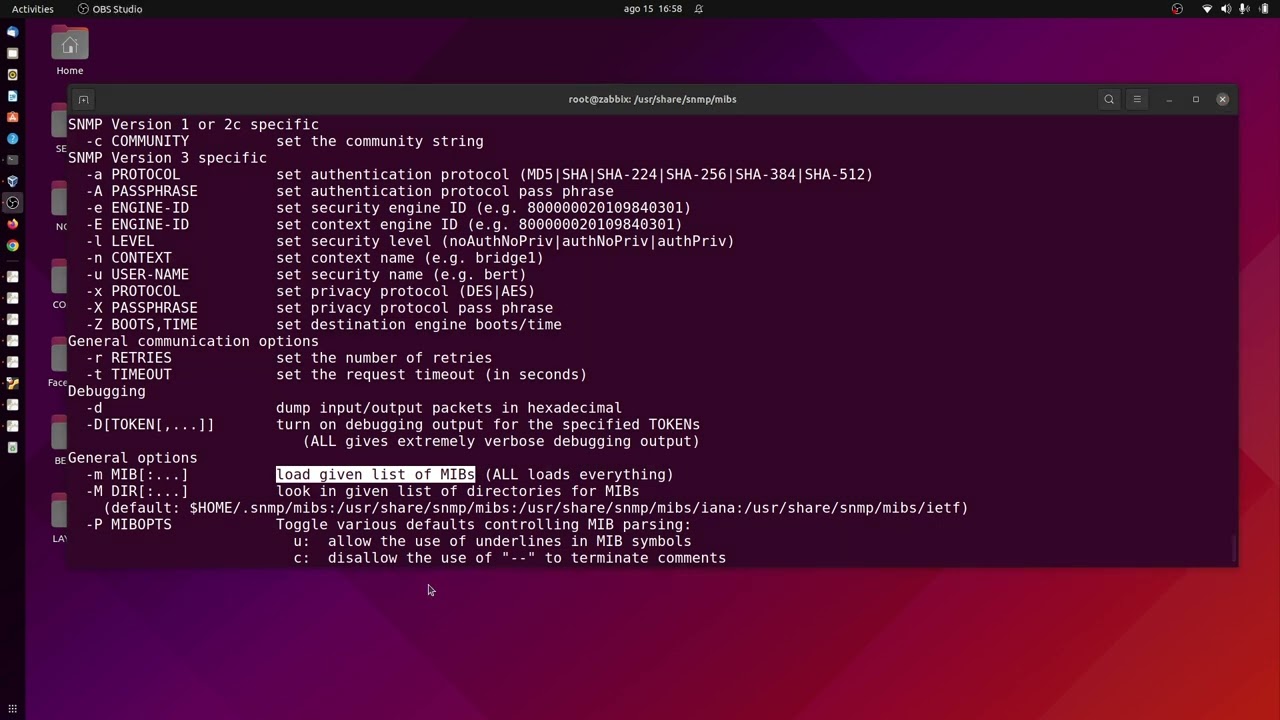The image size is (1280, 720).
Task: Click the '-l LEVEL' option text
Action: click(x=120, y=242)
